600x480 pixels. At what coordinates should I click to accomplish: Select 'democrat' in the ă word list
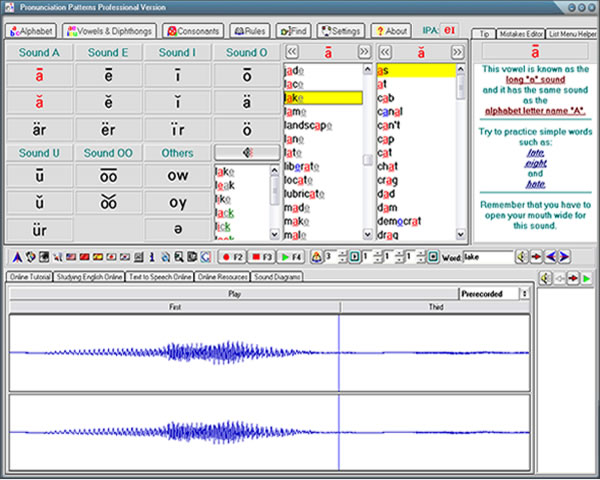coord(399,221)
